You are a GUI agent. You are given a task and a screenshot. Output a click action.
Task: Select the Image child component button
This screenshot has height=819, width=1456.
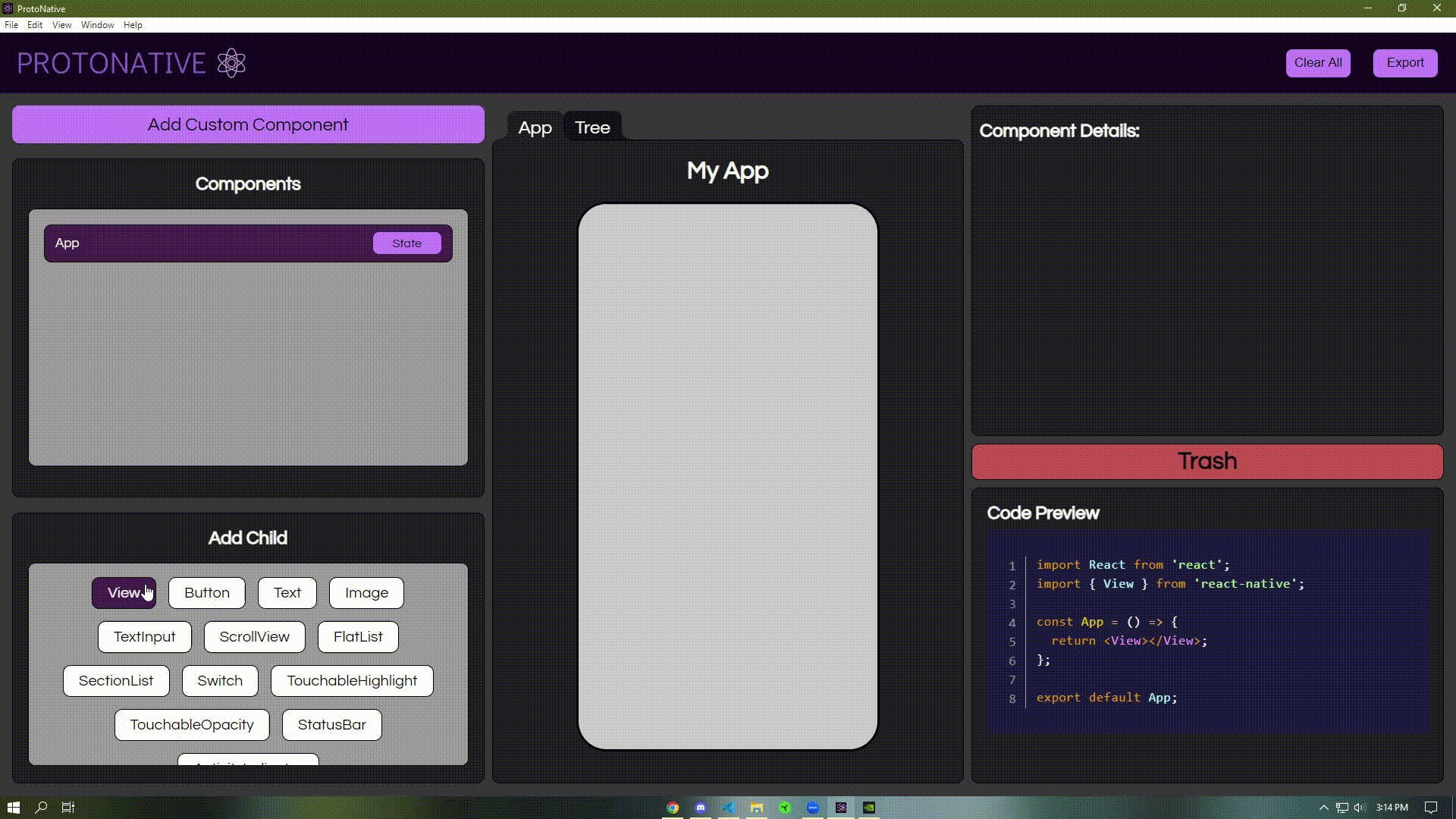pos(366,592)
